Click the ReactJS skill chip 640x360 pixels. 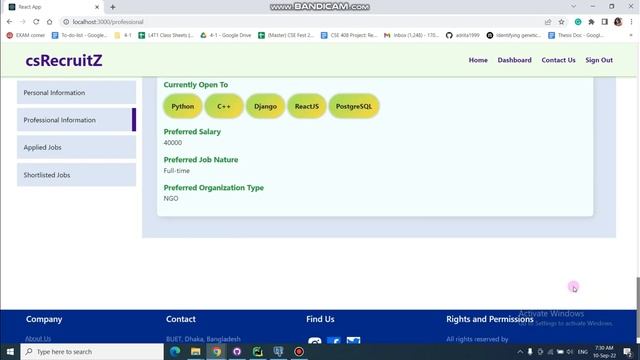[x=307, y=106]
